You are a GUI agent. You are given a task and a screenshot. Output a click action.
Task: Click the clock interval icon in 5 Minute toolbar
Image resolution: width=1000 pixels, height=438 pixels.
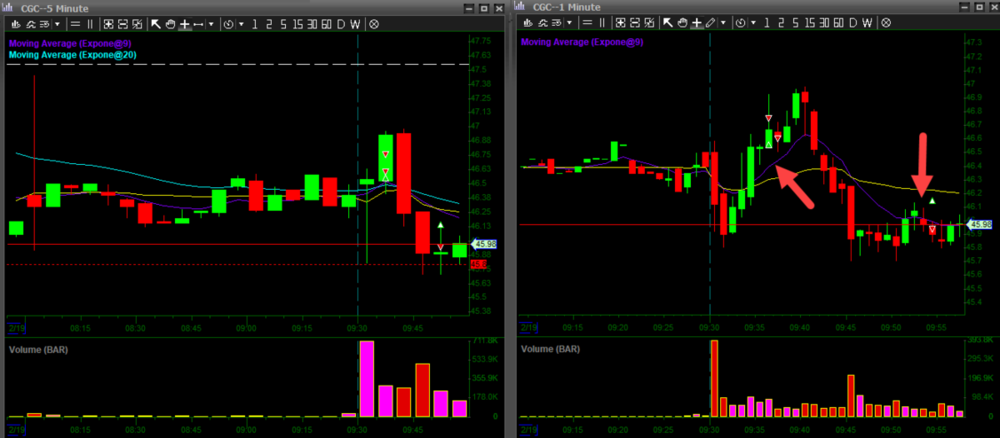(x=229, y=23)
